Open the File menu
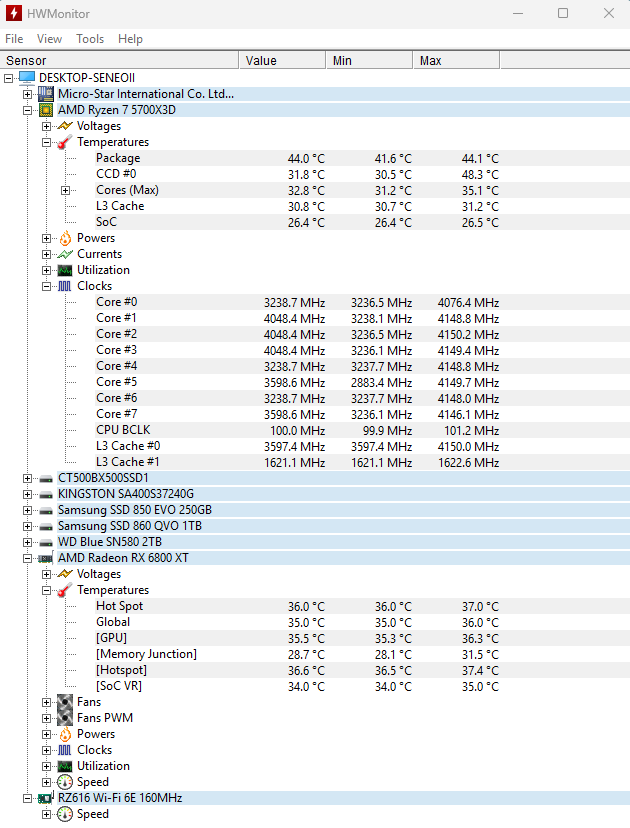Screen dimensions: 630x828 click(x=14, y=39)
